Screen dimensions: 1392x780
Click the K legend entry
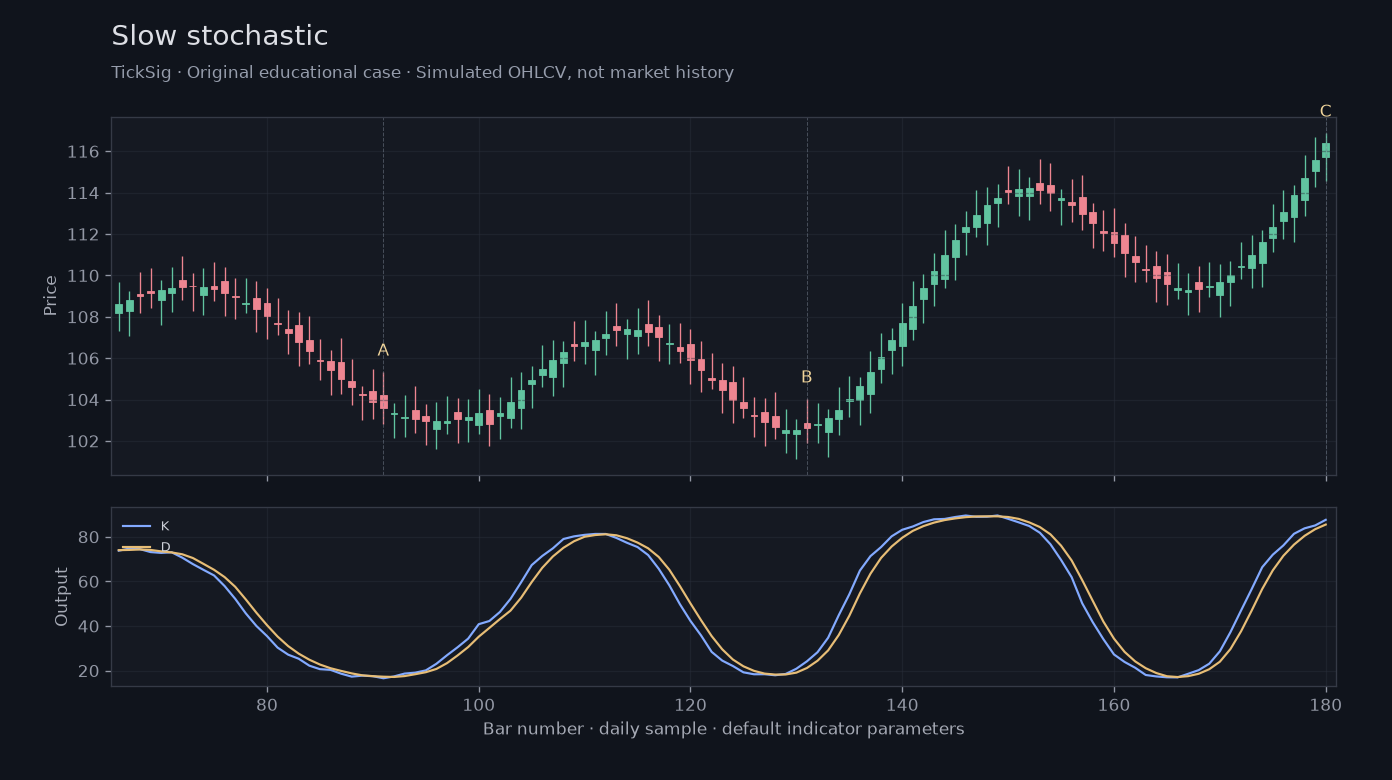145,526
